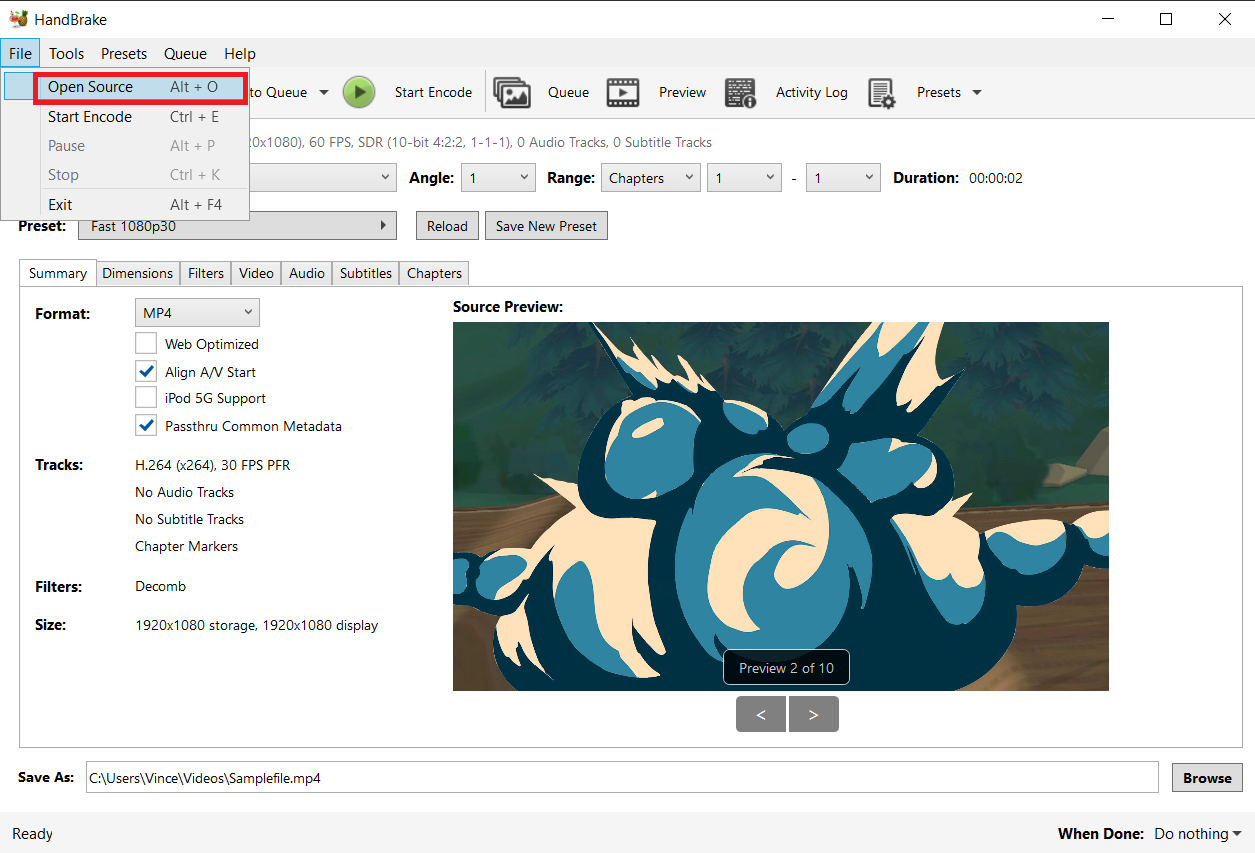Viewport: 1255px width, 853px height.
Task: Open the Activity Log icon
Action: tap(740, 92)
